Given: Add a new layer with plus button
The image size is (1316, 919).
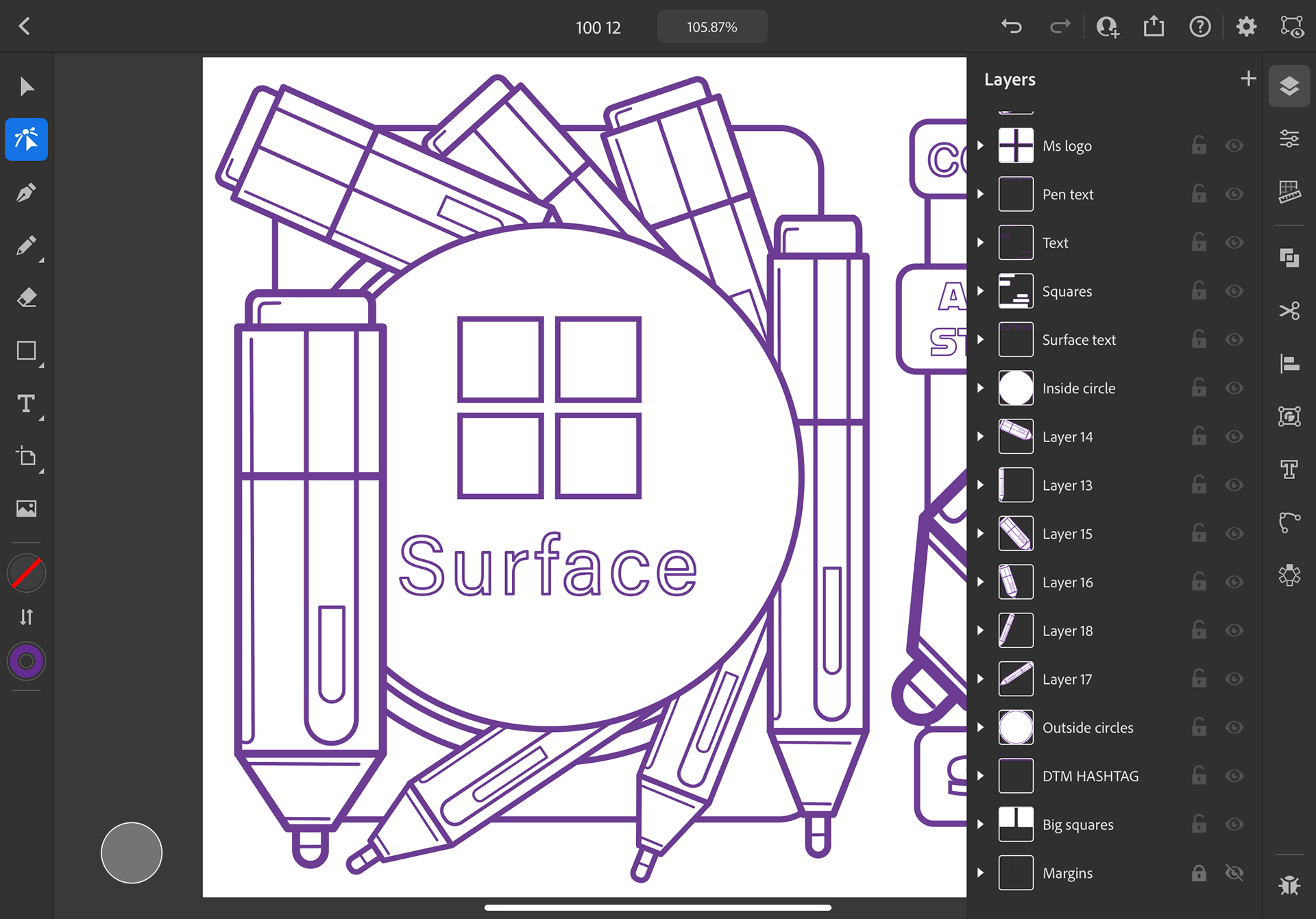Looking at the screenshot, I should tap(1248, 78).
